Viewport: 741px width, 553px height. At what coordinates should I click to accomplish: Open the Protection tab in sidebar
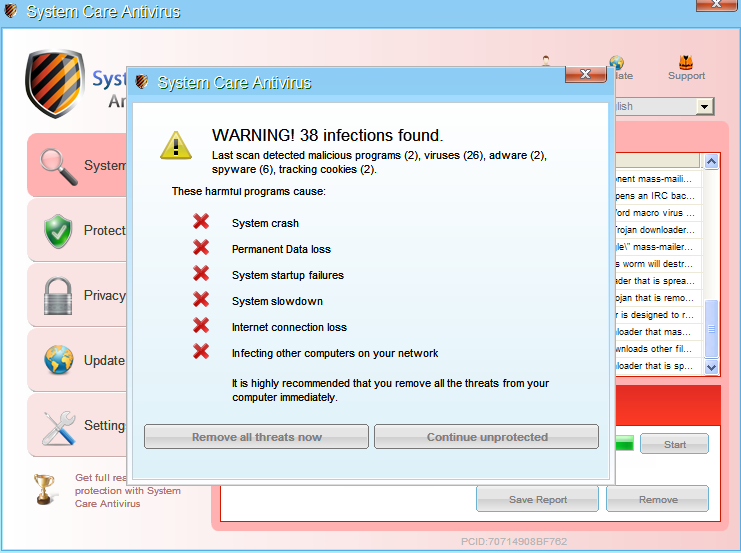coord(77,230)
